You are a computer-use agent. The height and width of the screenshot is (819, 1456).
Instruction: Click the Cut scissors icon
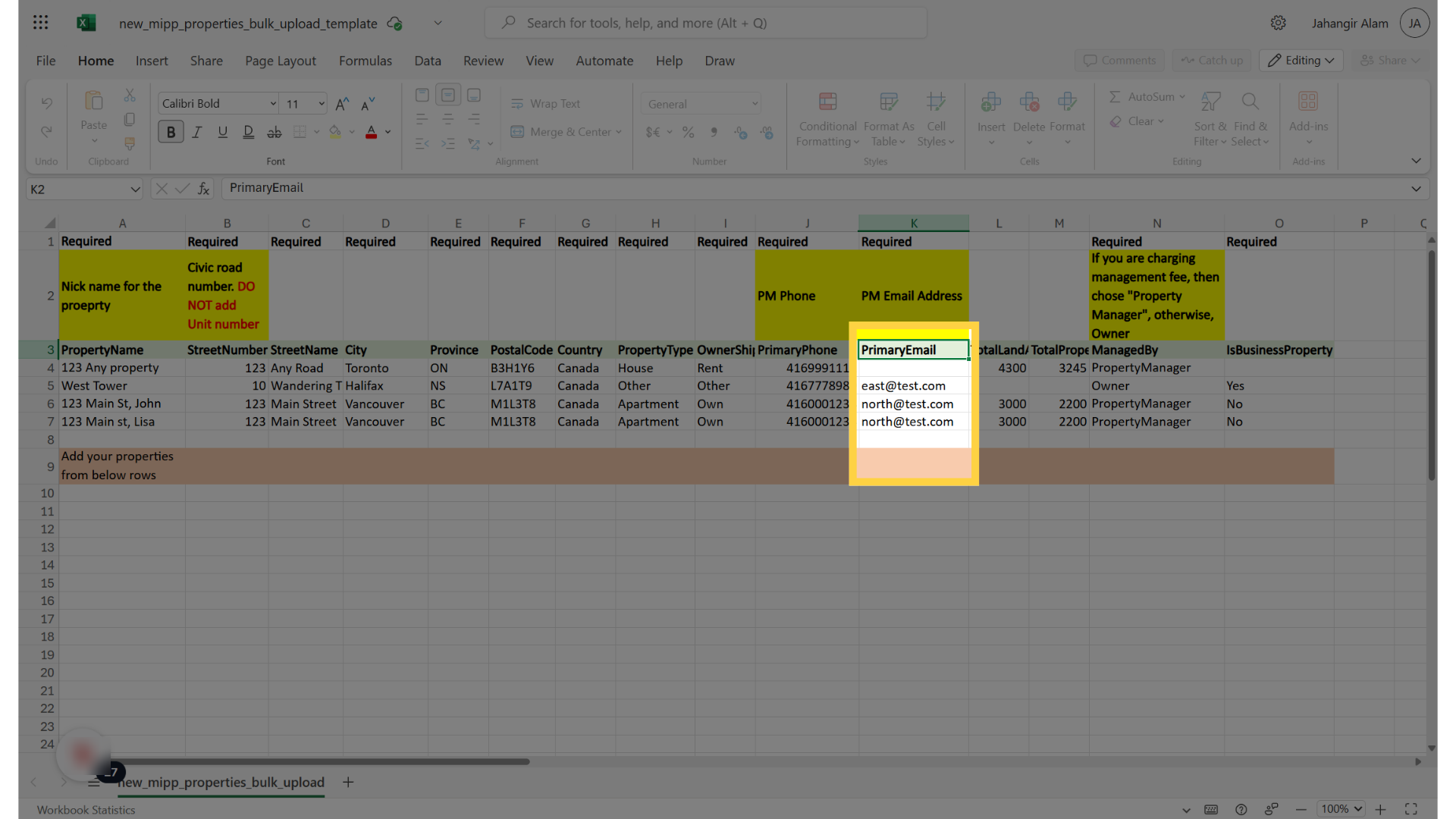point(130,96)
